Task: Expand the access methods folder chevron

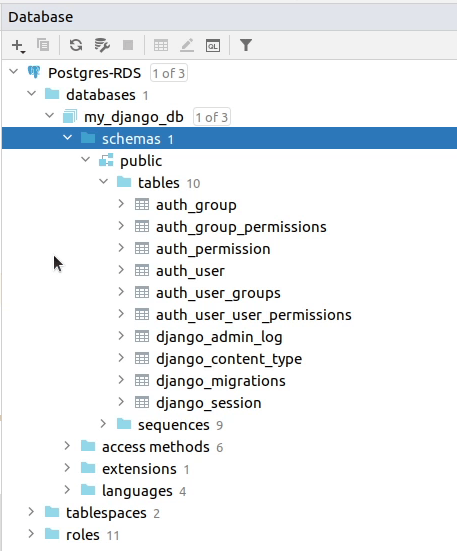Action: (67, 446)
